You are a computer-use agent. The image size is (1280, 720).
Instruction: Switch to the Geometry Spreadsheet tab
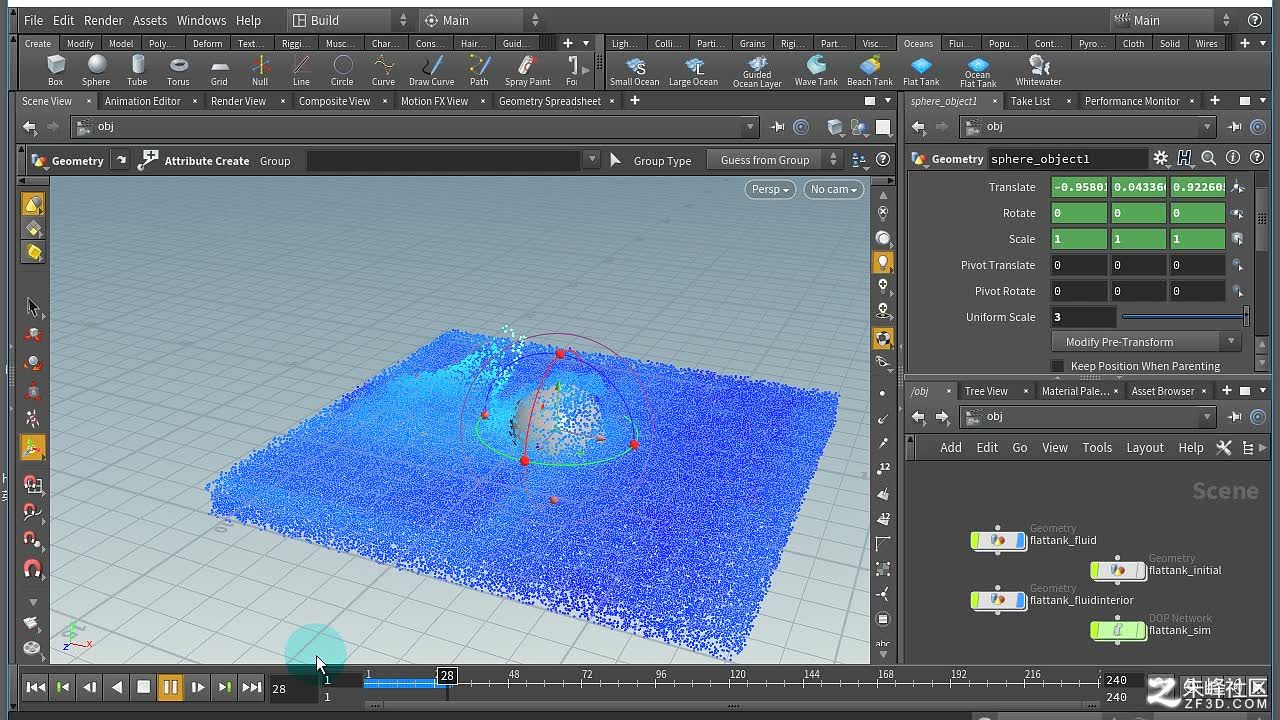[549, 101]
